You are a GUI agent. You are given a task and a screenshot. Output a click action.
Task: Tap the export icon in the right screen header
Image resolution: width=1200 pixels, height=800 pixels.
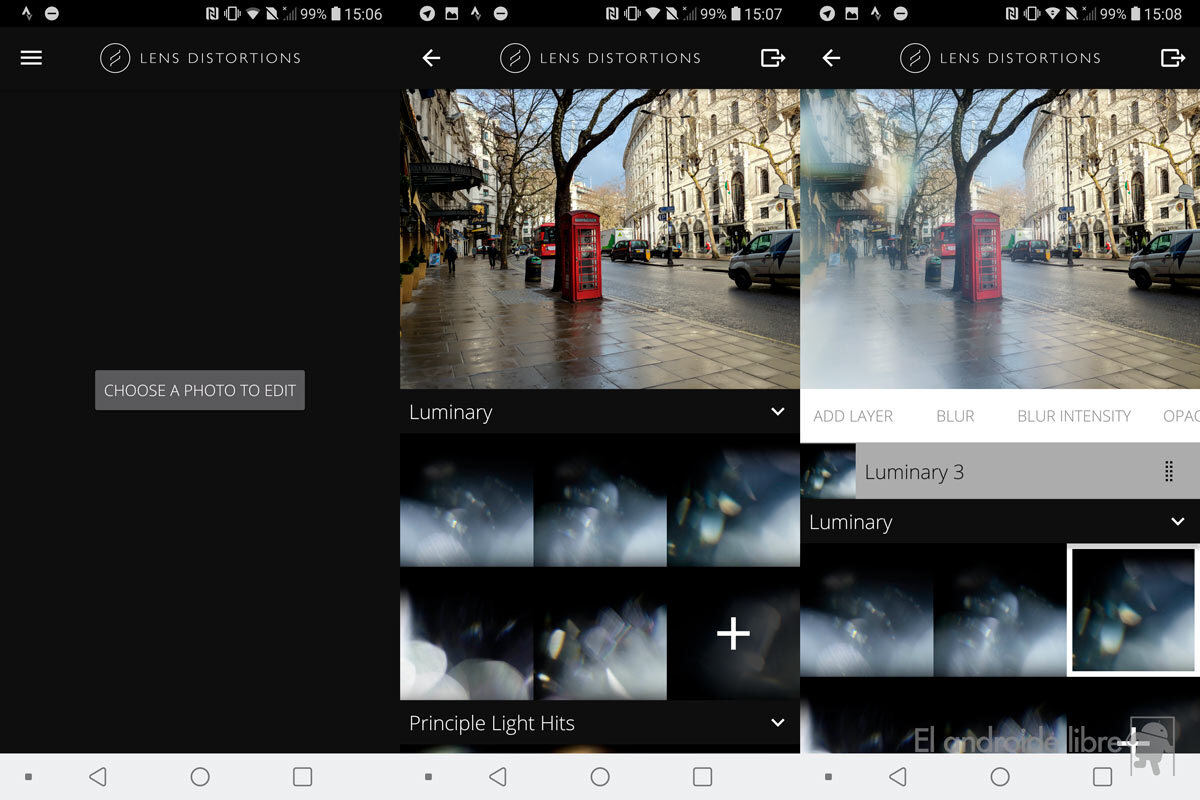[1172, 58]
